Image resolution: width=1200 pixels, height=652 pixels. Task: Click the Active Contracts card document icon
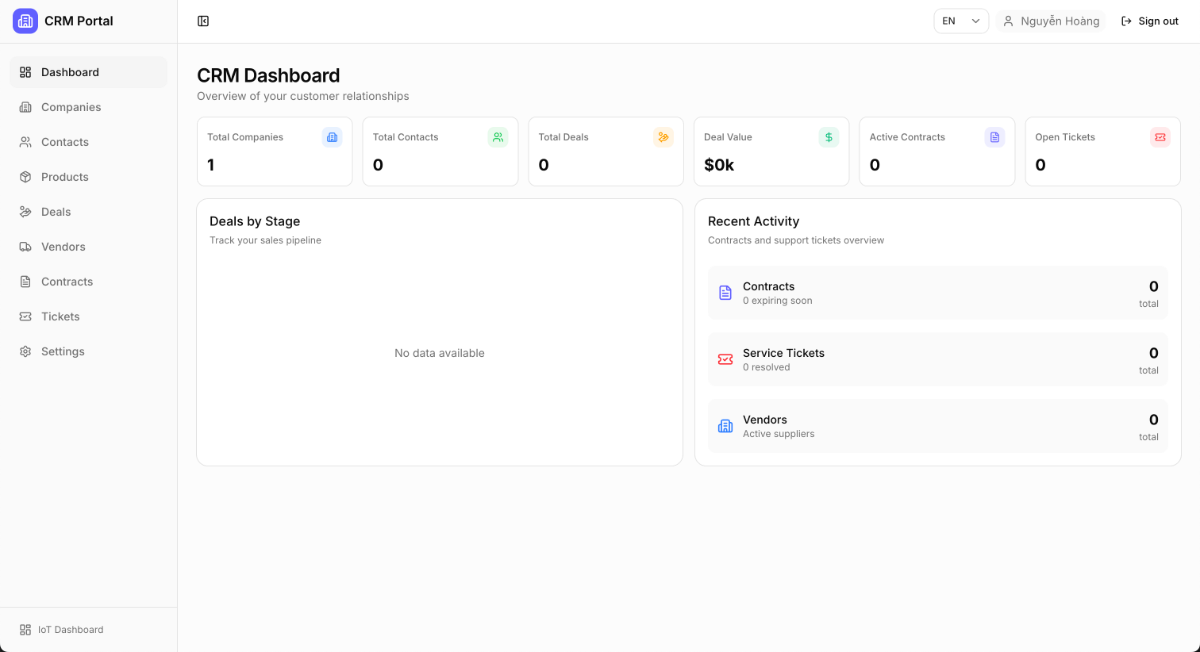coord(994,137)
